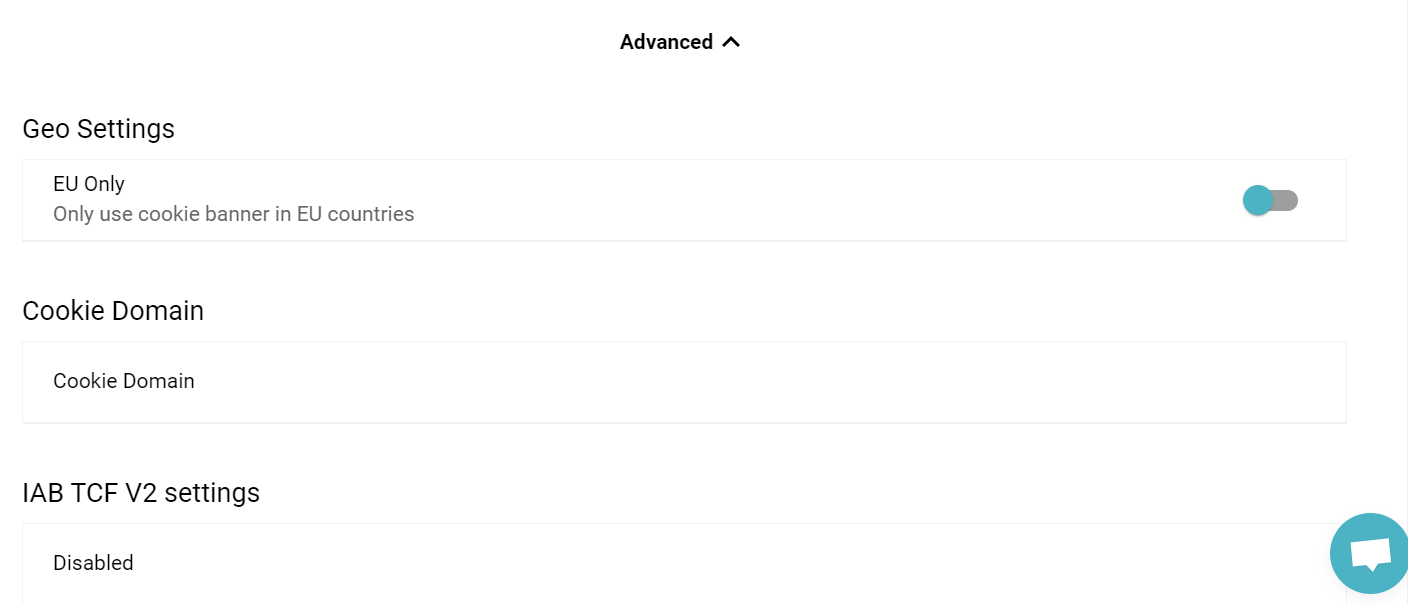Click the EU Only switch's round knob
1408x604 pixels.
pyautogui.click(x=1257, y=200)
